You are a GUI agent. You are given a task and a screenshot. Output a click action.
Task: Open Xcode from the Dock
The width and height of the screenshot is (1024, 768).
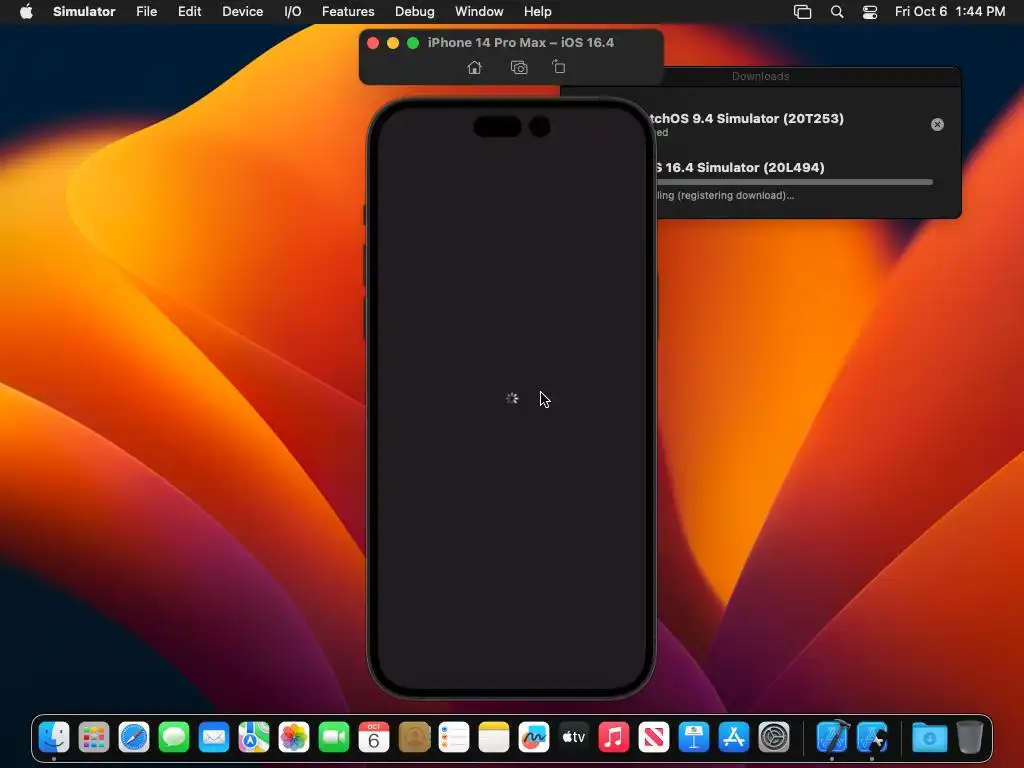click(832, 737)
